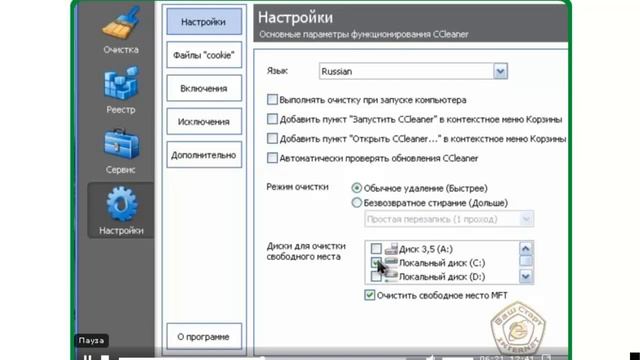Click the drive list scrollbar thumb
This screenshot has height=360, width=640.
pyautogui.click(x=526, y=261)
